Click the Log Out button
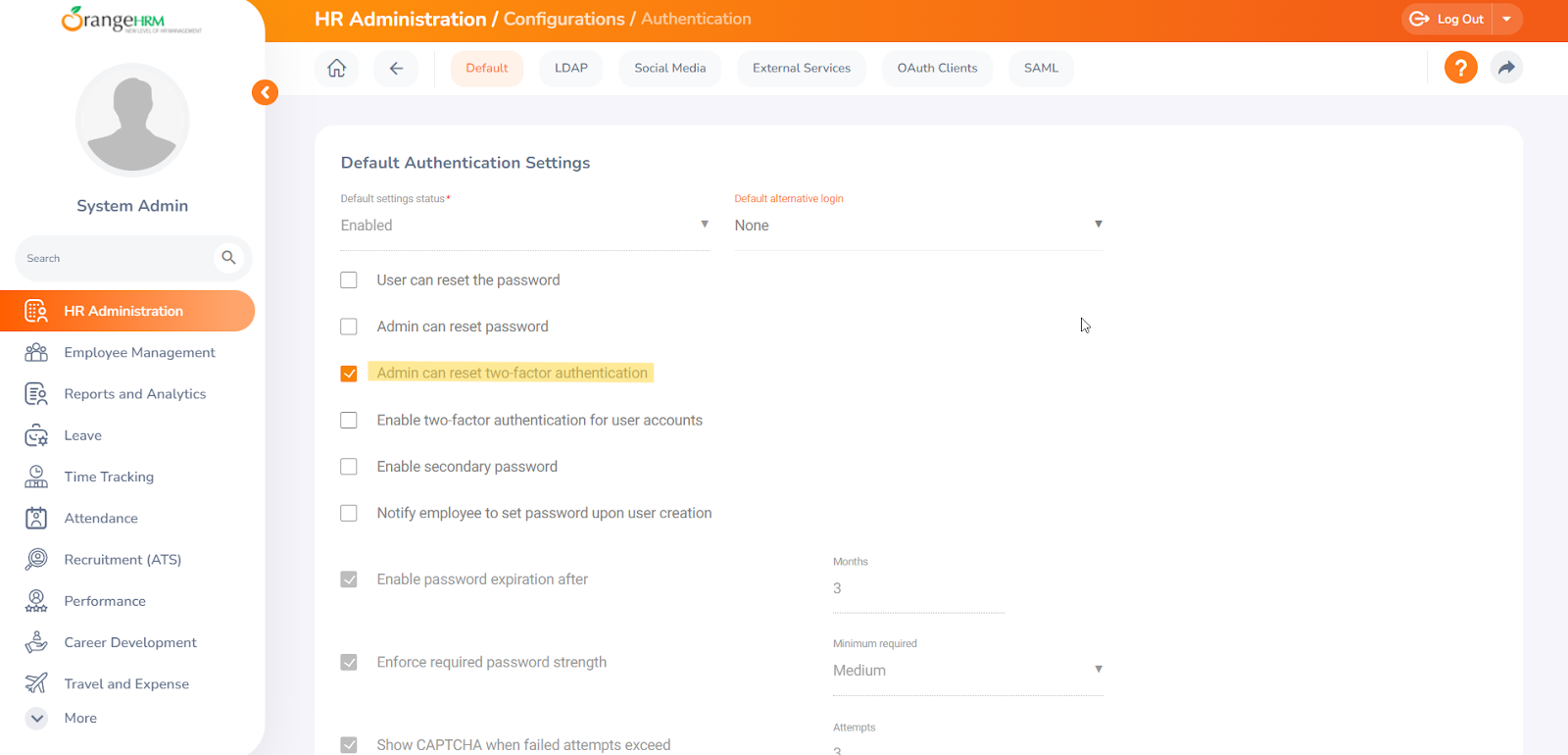The width and height of the screenshot is (1568, 755). [1447, 19]
